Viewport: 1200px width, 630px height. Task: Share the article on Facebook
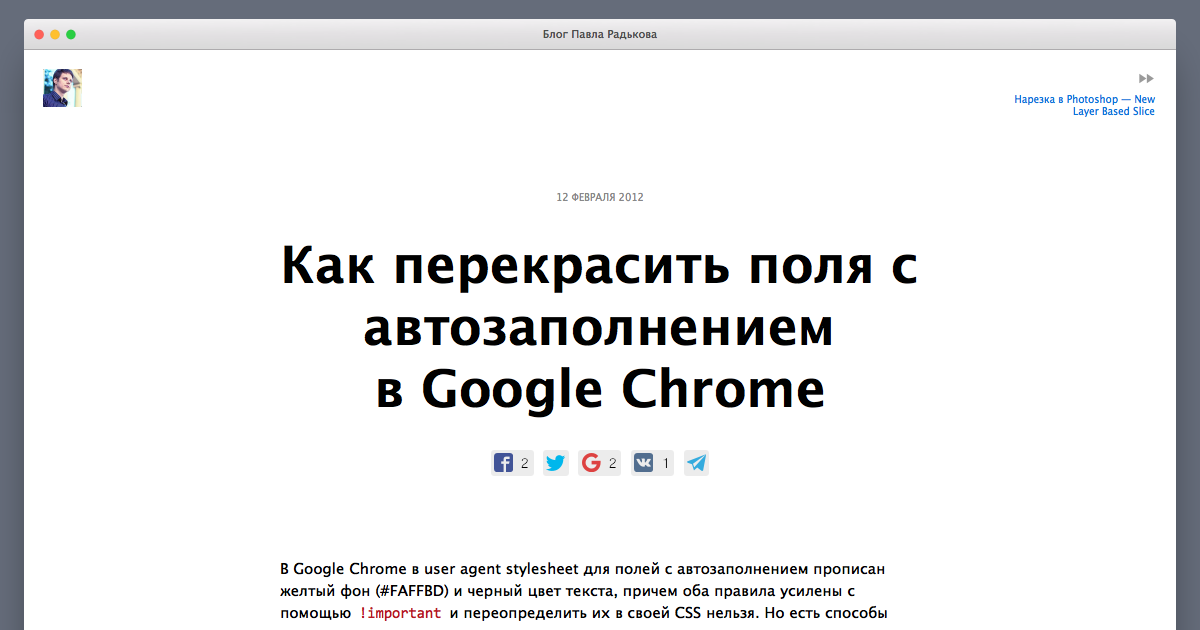click(503, 463)
